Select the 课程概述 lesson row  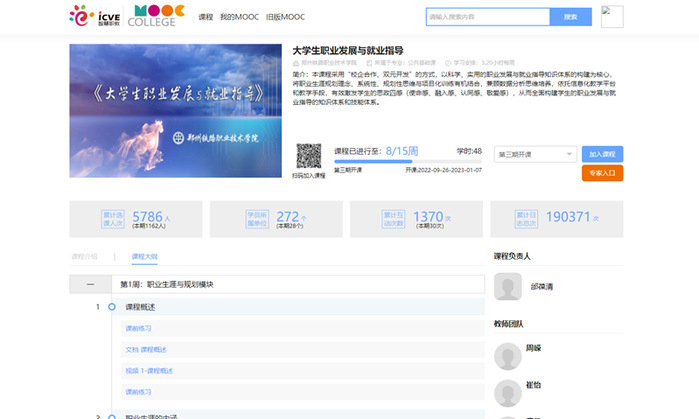coord(298,307)
